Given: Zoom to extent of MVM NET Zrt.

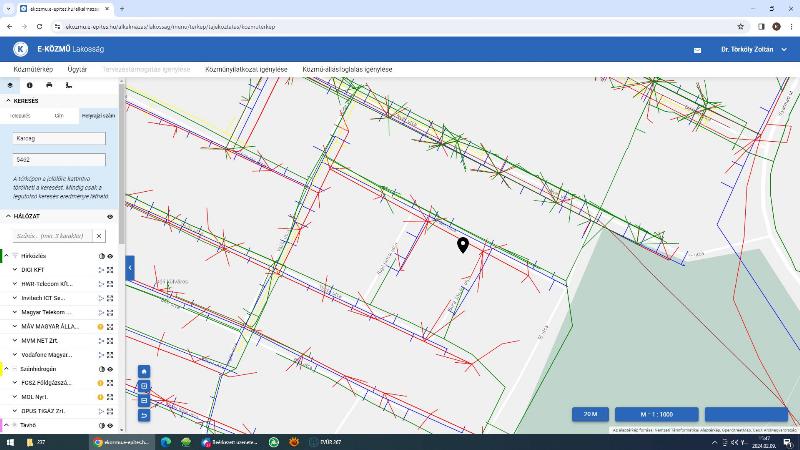Looking at the screenshot, I should [x=110, y=340].
